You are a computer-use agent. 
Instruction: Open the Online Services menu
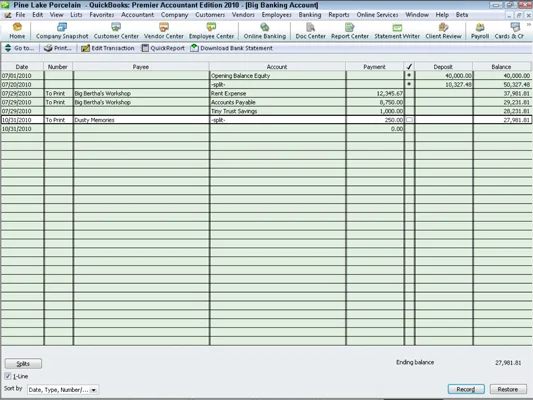[x=377, y=15]
